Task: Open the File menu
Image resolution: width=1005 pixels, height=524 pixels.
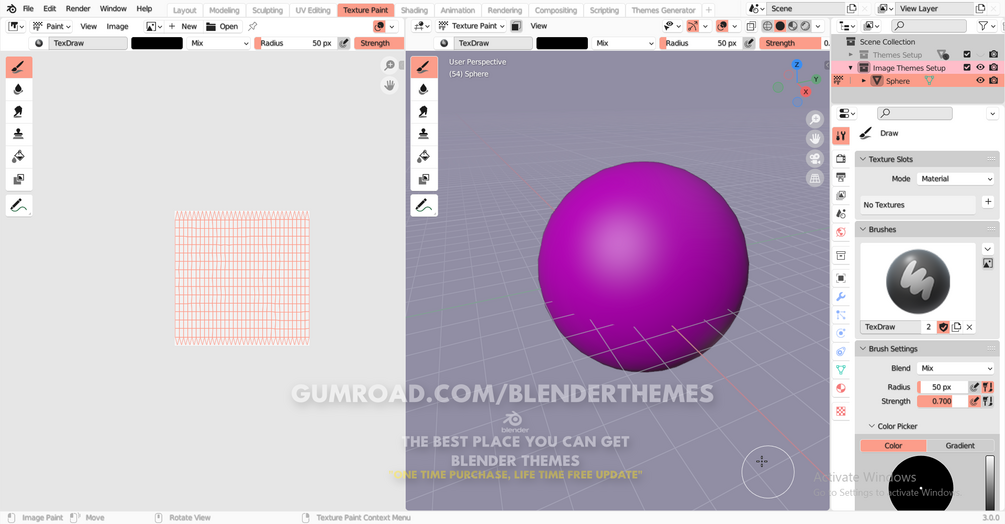Action: 28,9
